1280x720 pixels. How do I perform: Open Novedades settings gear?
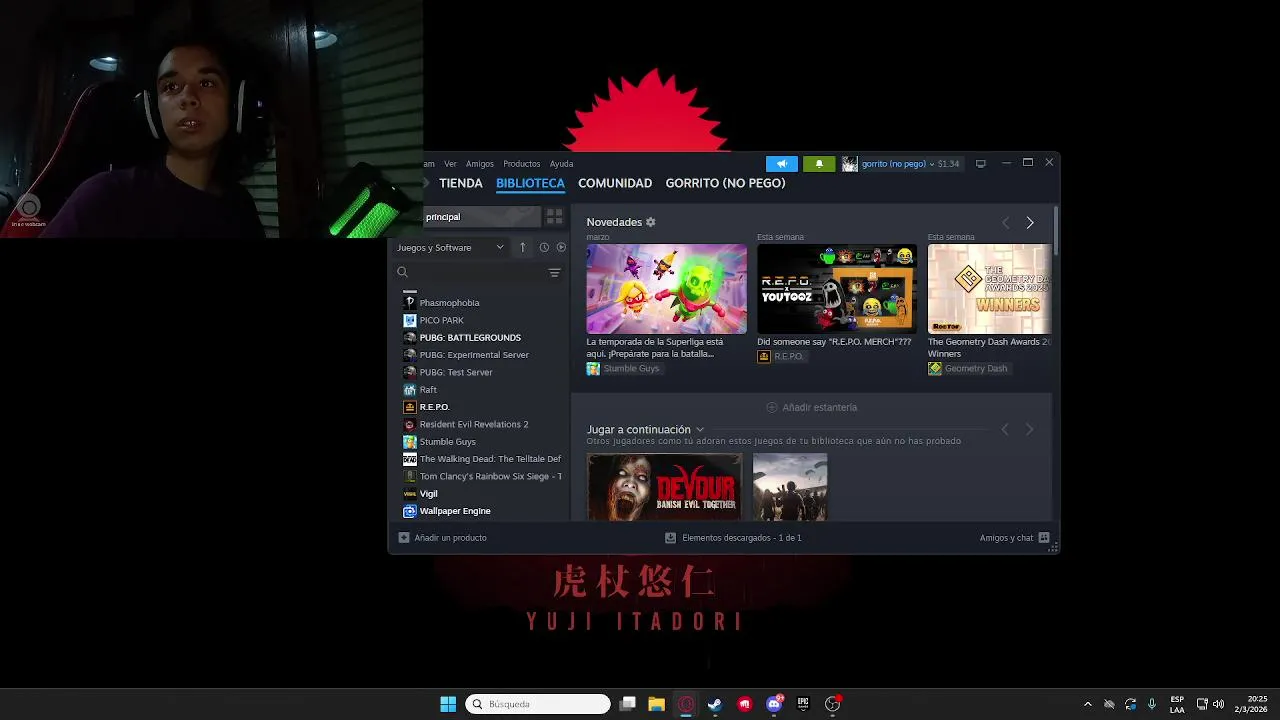tap(651, 222)
